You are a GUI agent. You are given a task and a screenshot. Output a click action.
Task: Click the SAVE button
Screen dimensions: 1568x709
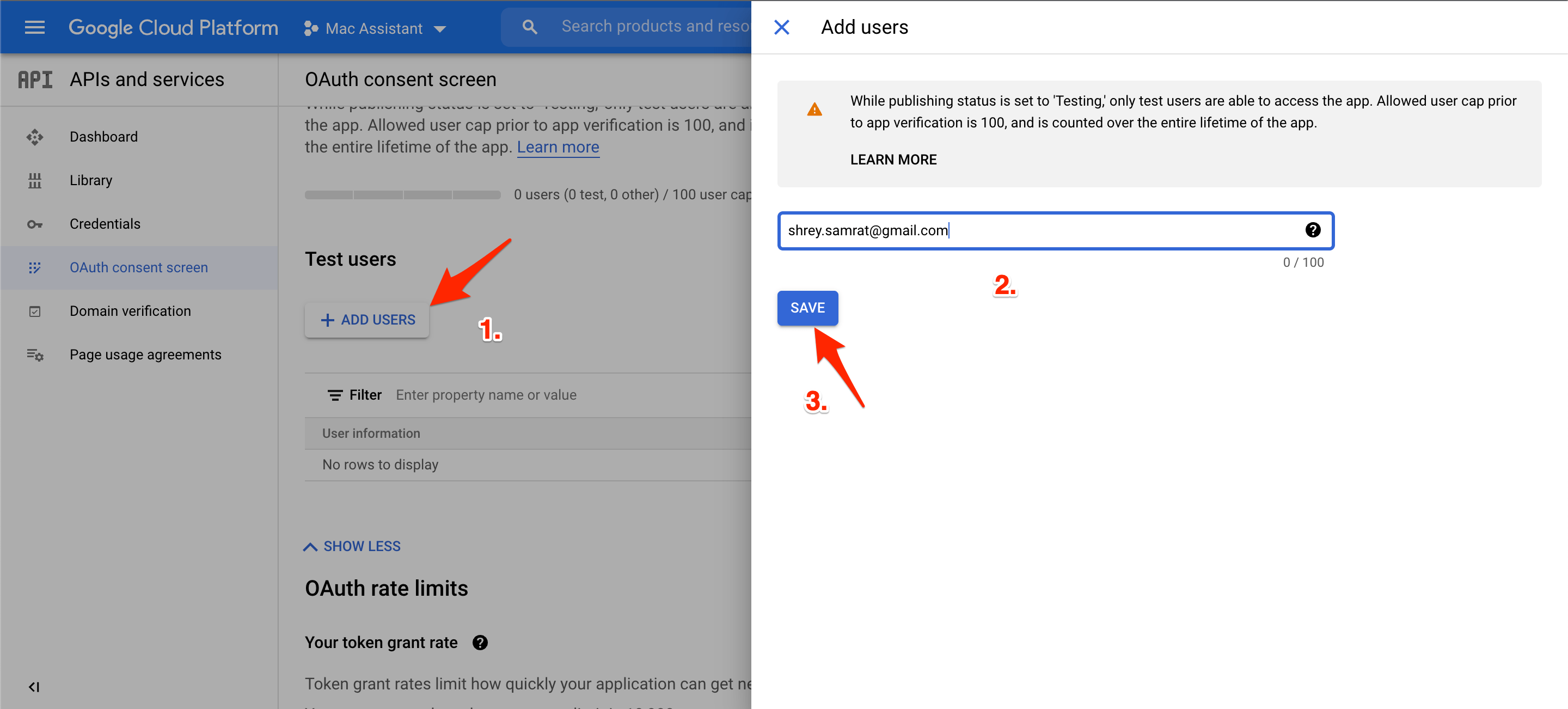click(x=808, y=308)
